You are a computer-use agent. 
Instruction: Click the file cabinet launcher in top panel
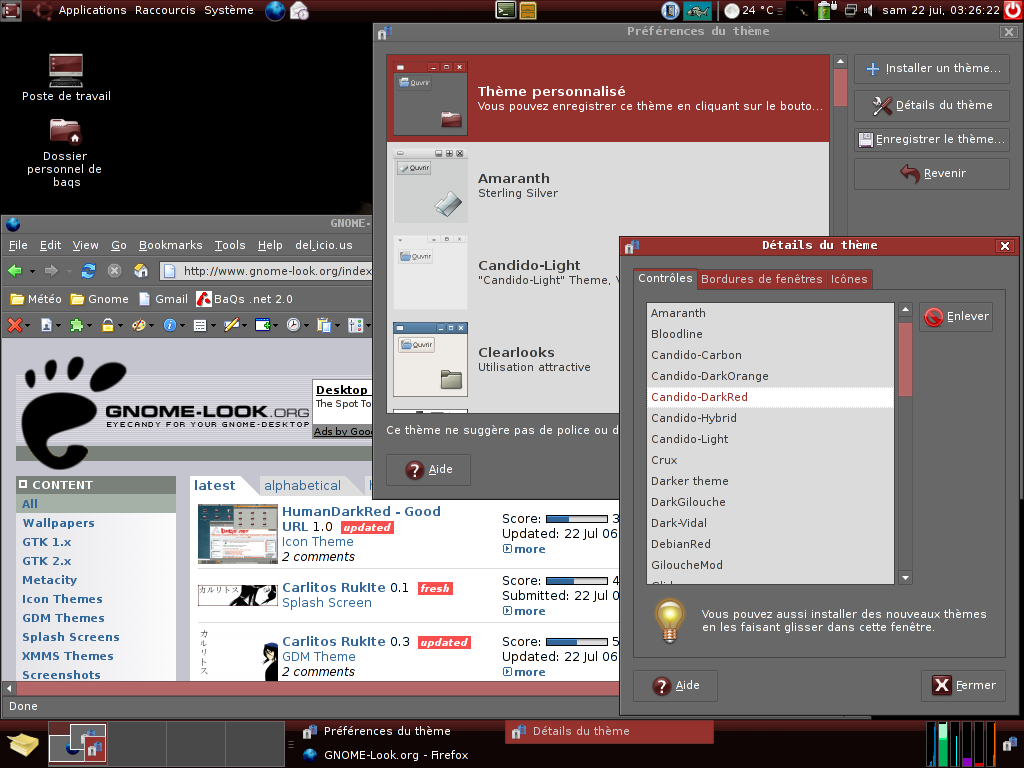[x=528, y=10]
